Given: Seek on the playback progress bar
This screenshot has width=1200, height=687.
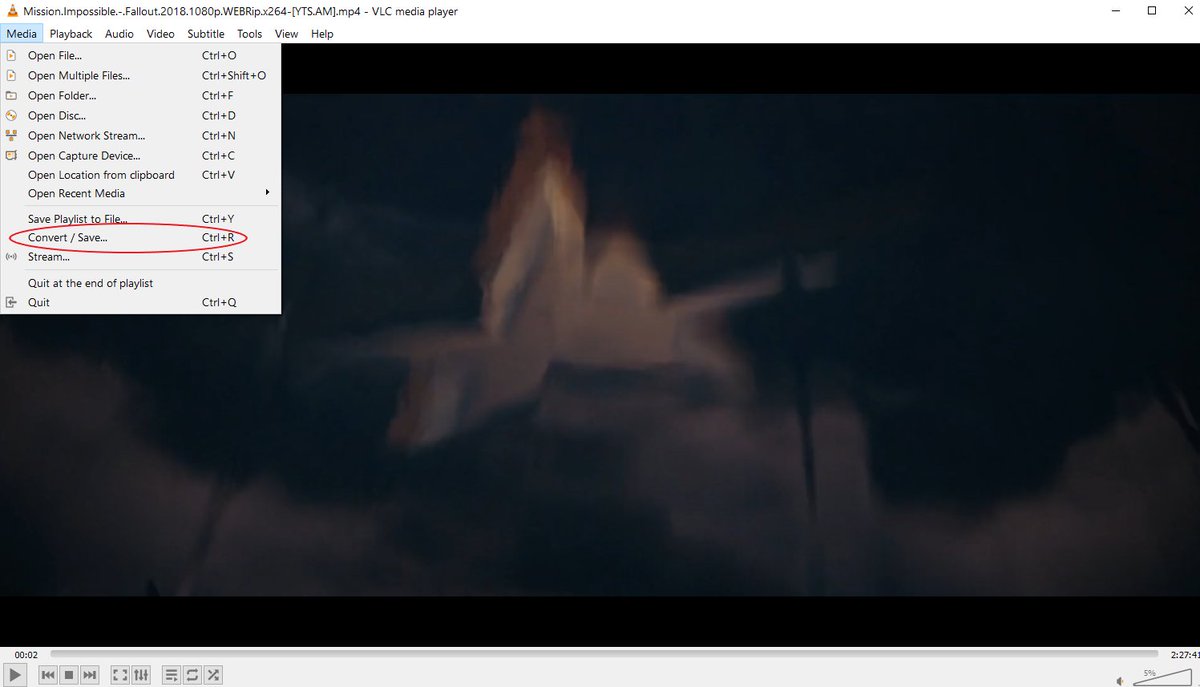Looking at the screenshot, I should (605, 654).
